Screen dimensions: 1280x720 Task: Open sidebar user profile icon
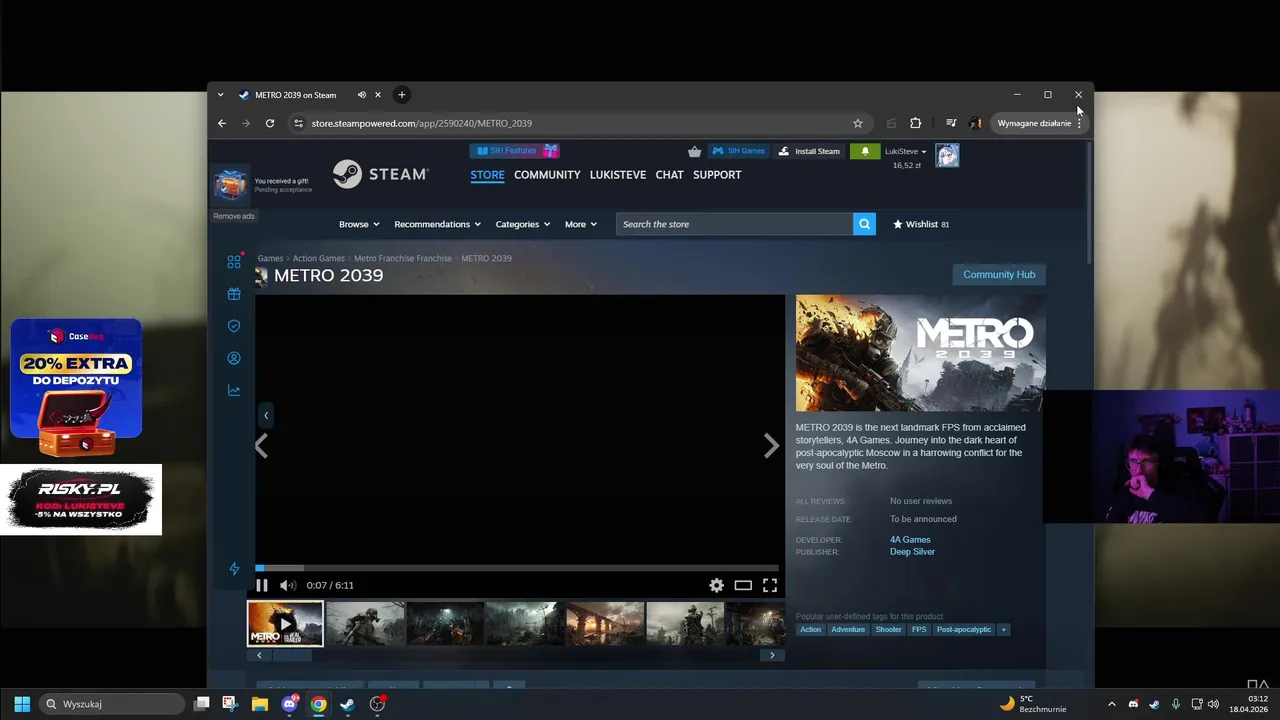tap(234, 358)
